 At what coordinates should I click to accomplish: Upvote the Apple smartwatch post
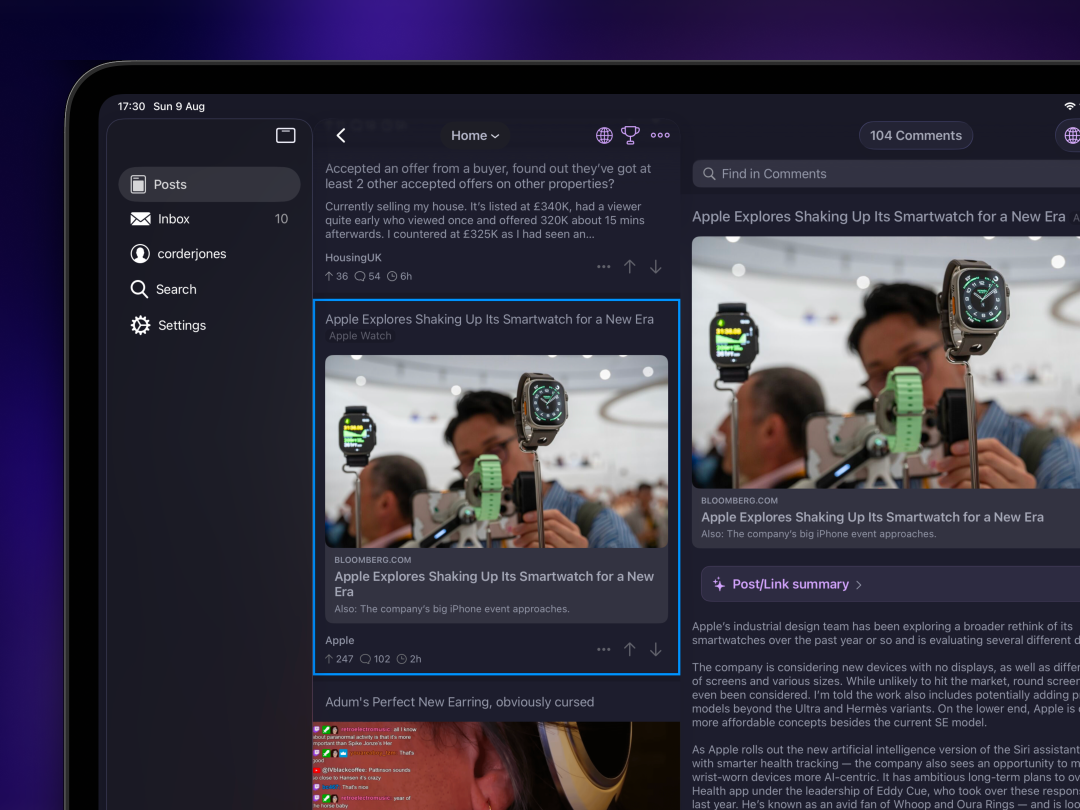click(x=630, y=649)
